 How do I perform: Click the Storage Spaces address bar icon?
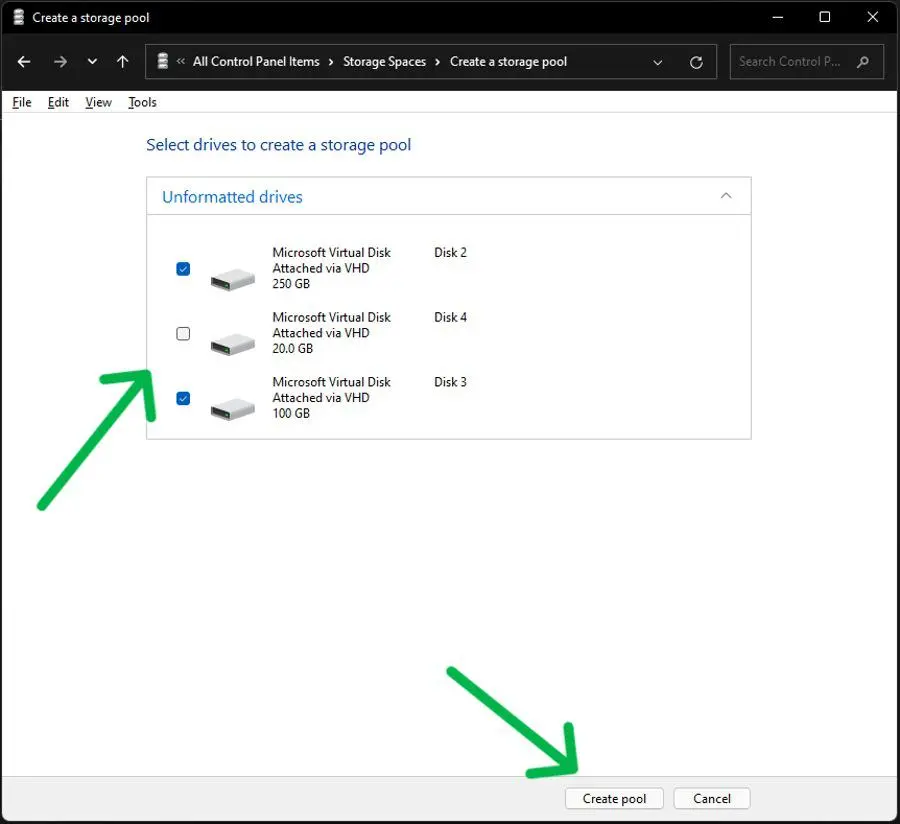tap(163, 61)
